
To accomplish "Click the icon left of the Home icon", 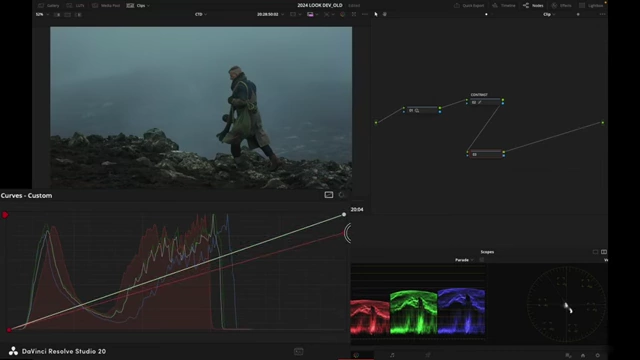I will pos(568,356).
